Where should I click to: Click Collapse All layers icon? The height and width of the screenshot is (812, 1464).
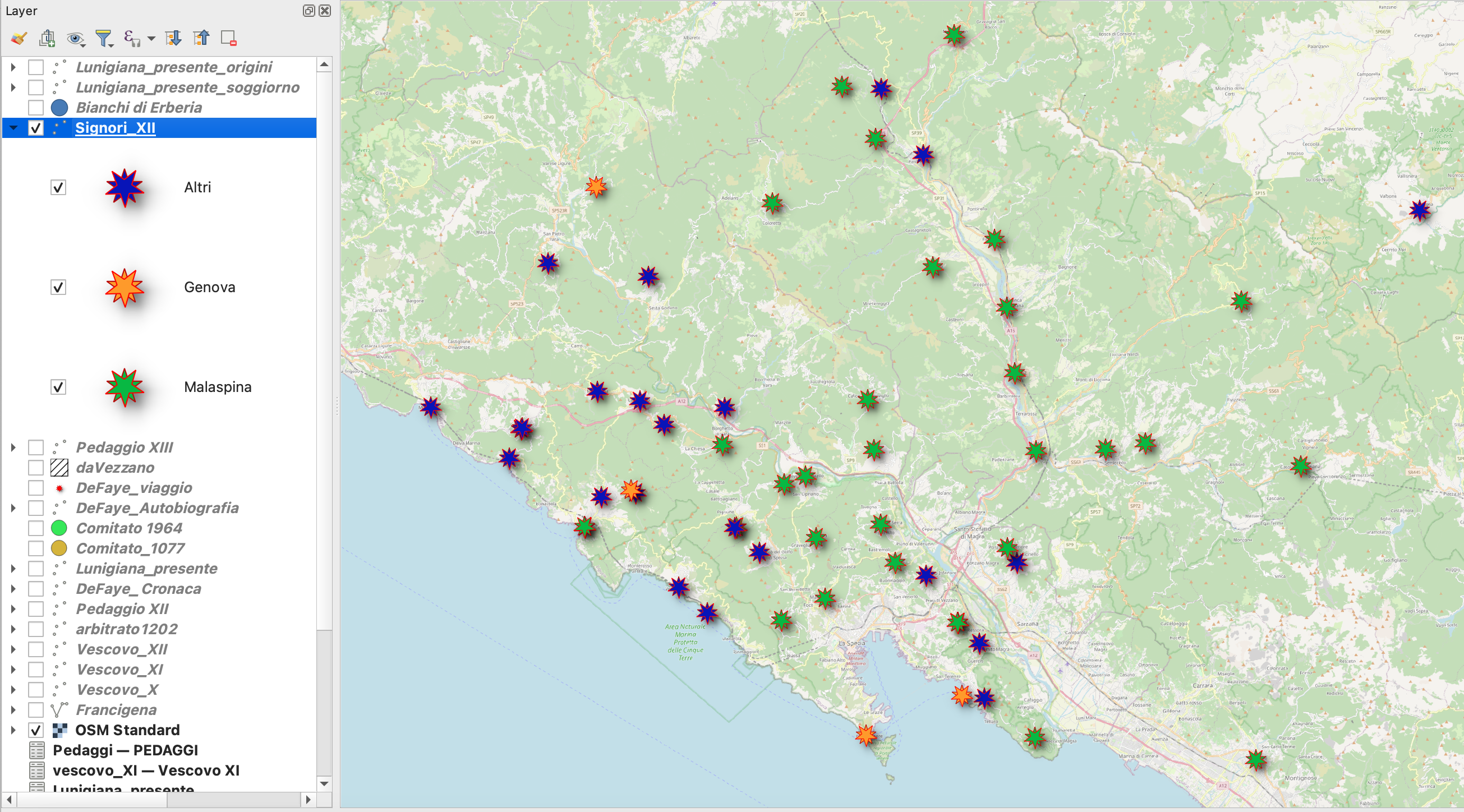pos(201,38)
